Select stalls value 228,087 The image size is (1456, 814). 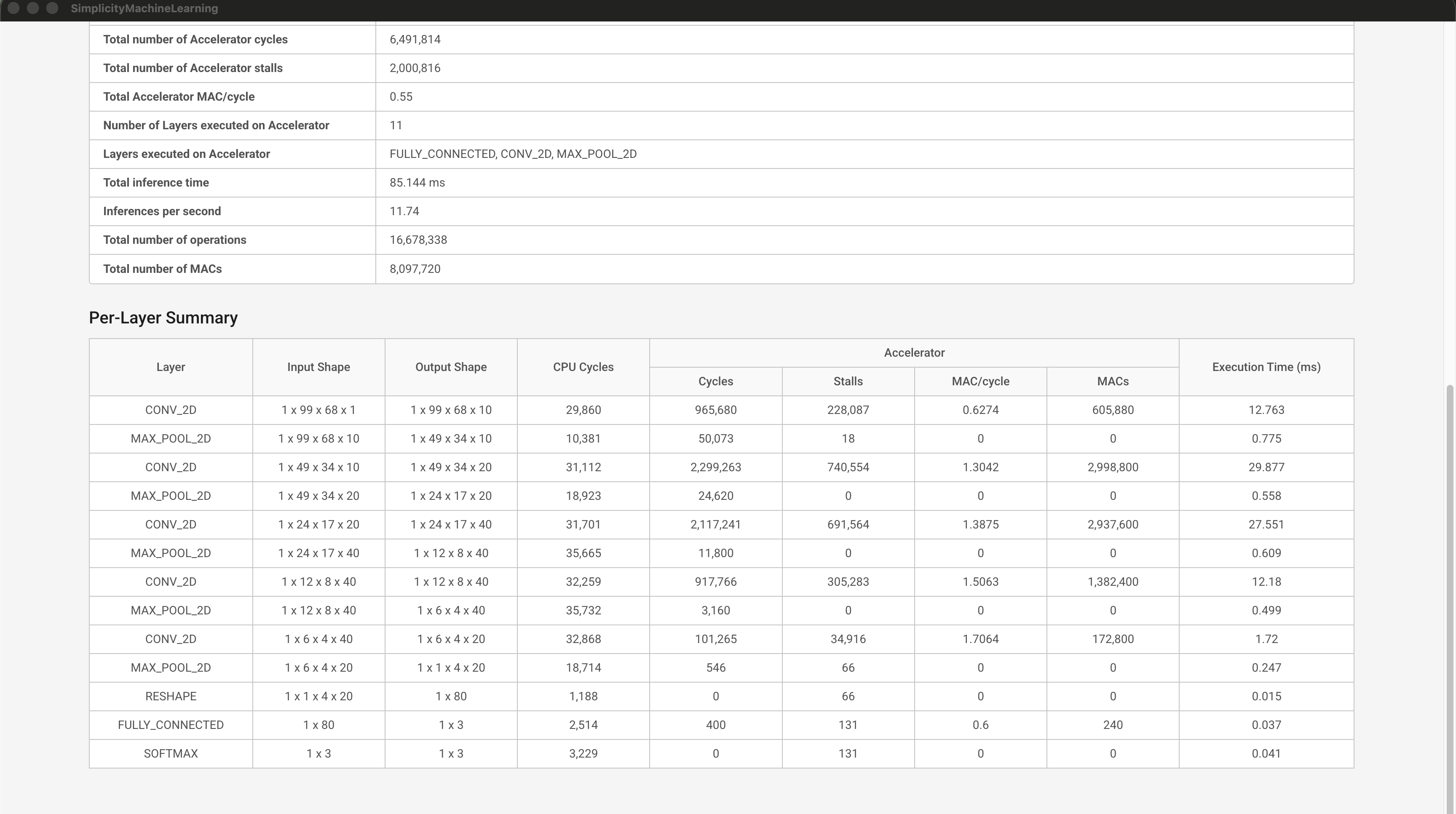click(848, 410)
